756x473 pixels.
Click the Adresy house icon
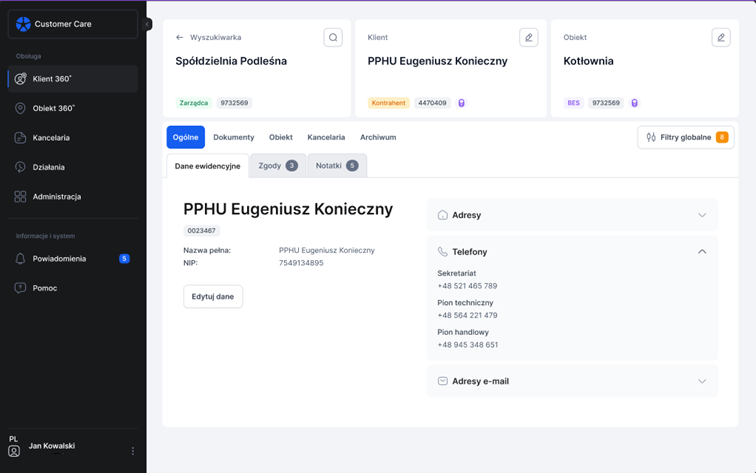click(x=443, y=215)
